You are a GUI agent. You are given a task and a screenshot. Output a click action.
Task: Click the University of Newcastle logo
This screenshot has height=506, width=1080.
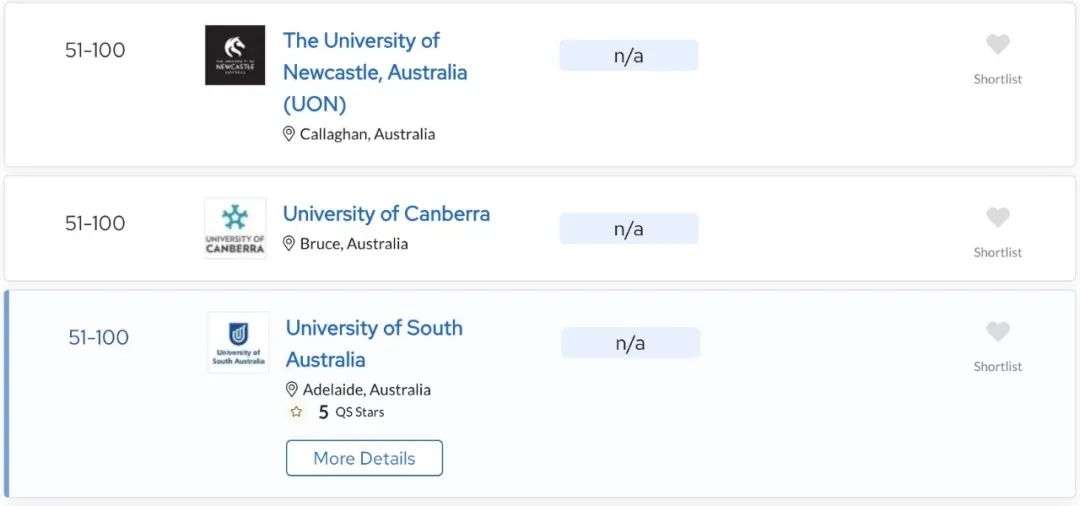[235, 55]
